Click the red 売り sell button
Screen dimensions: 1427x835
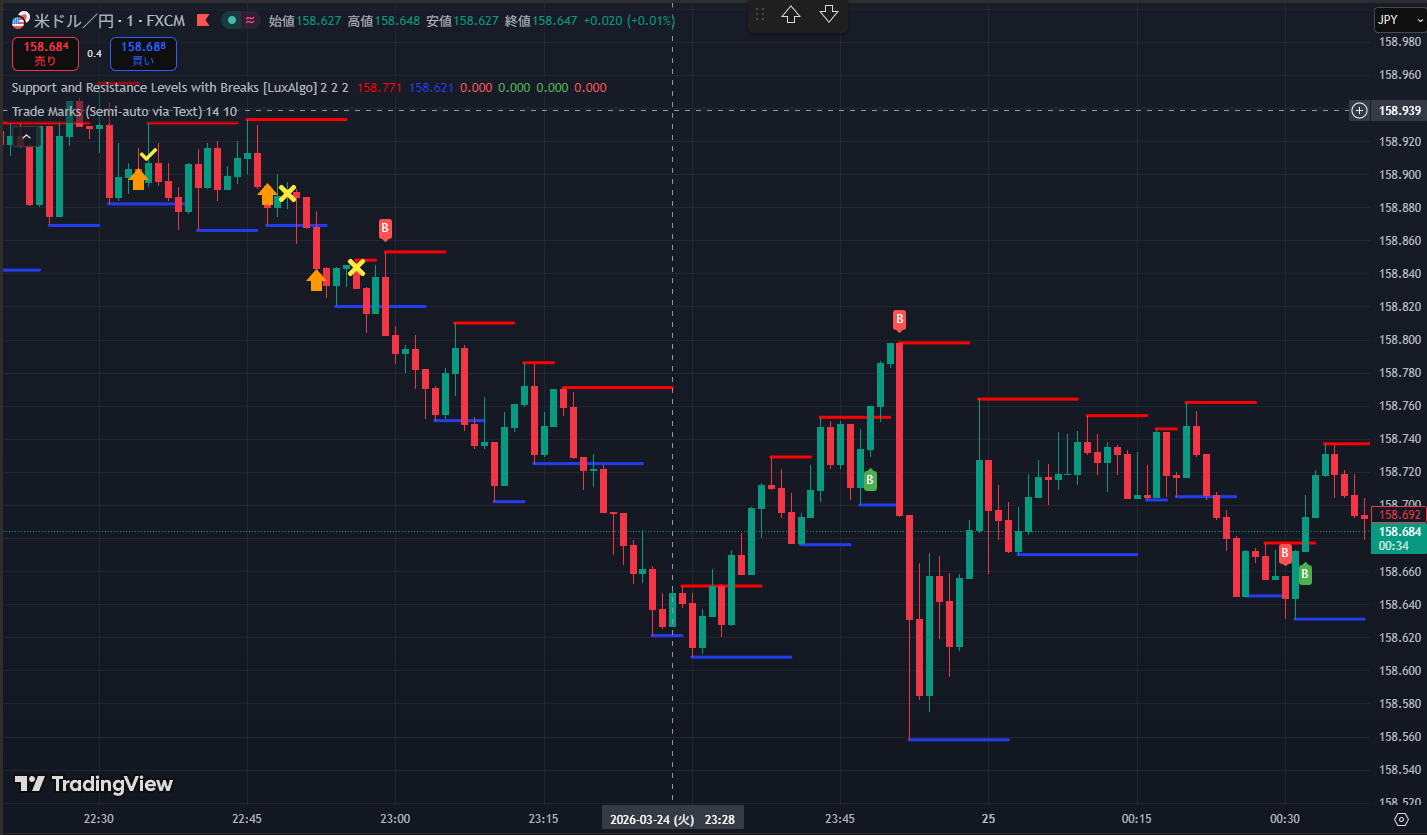[46, 53]
